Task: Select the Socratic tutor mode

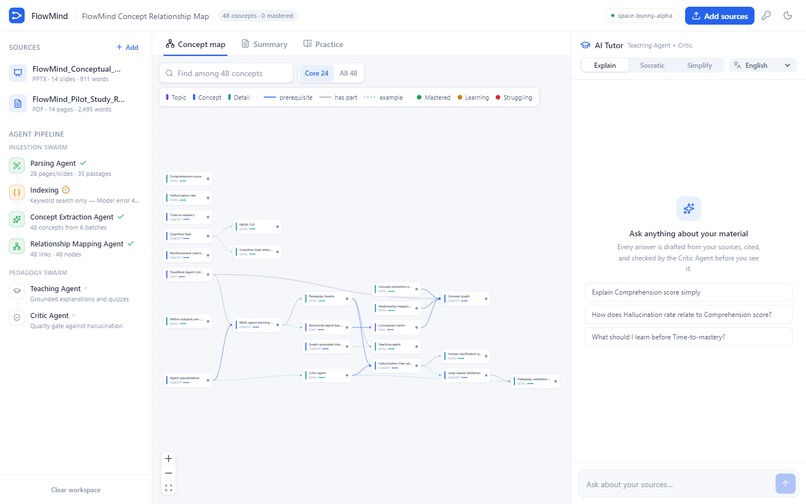Action: pos(652,65)
